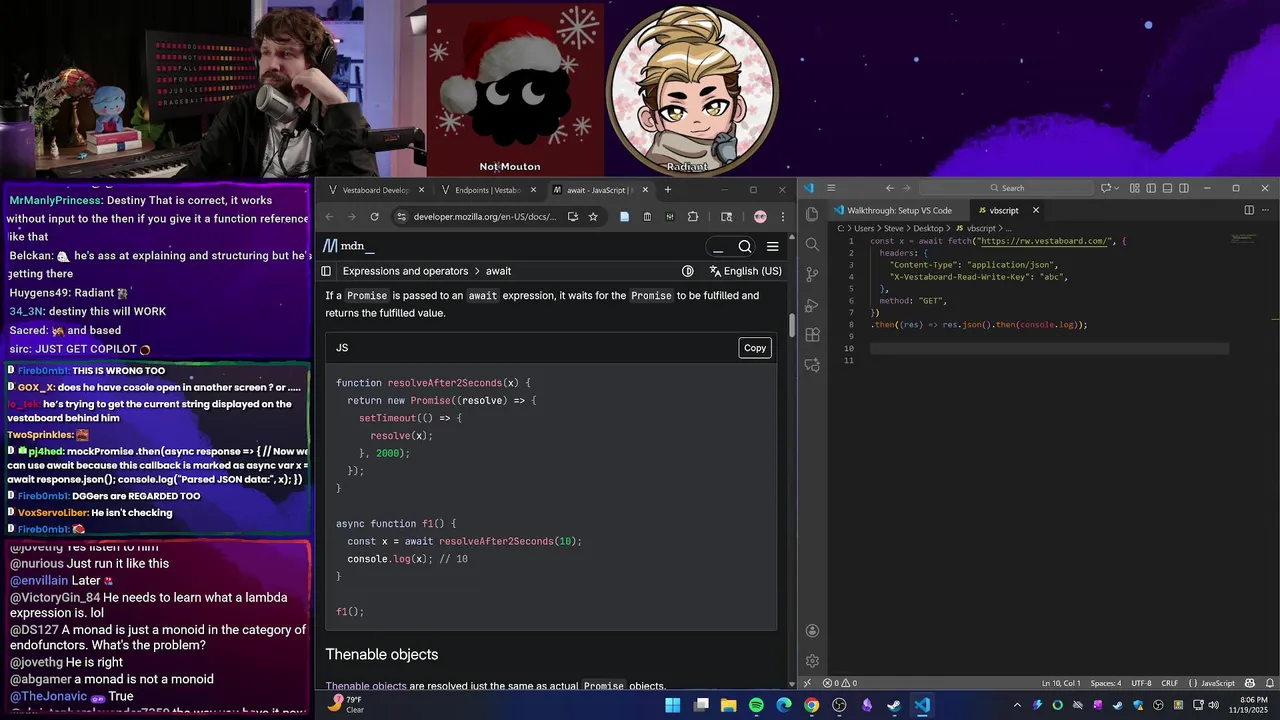Click empty line 10 in code editor
Screen dimensions: 1280x720
pos(1049,348)
